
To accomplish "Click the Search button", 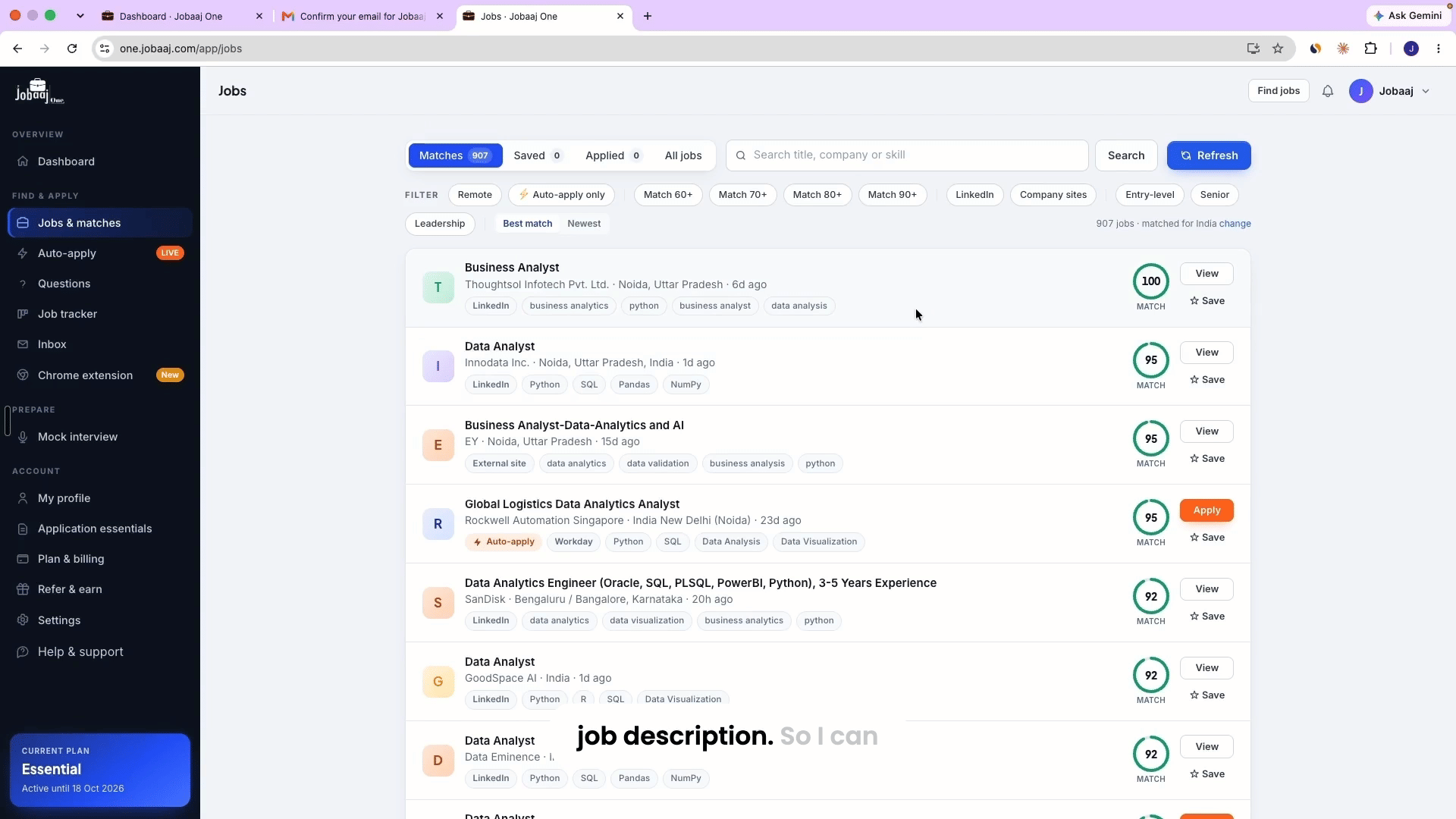I will coord(1126,155).
